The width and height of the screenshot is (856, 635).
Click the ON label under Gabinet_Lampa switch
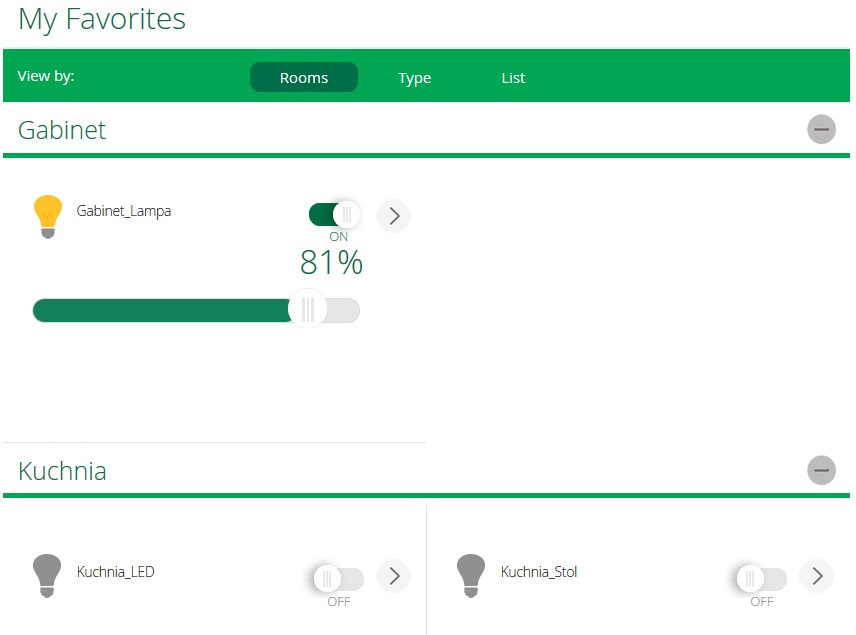[x=338, y=236]
